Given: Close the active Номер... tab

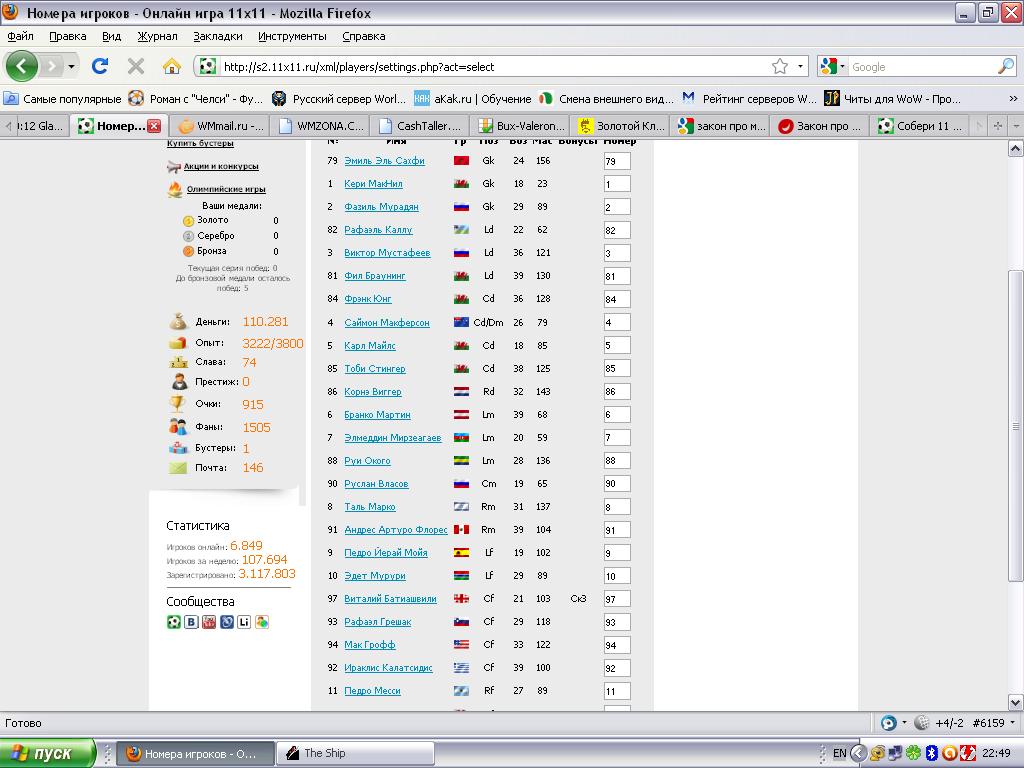Looking at the screenshot, I should click(154, 126).
